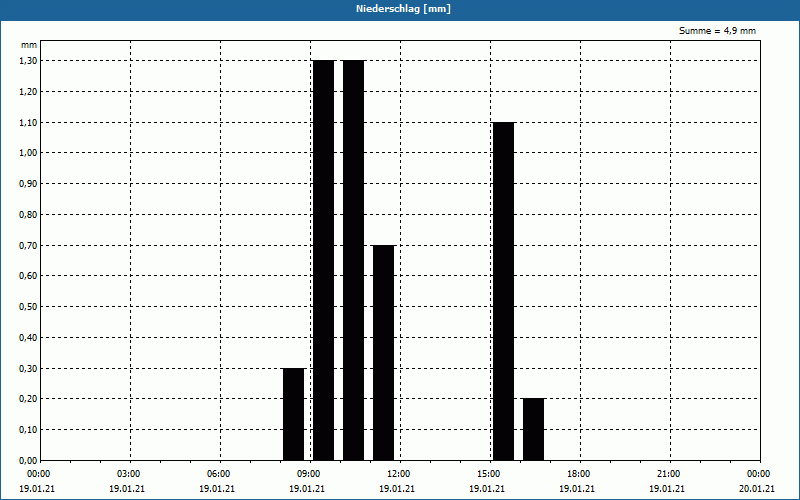Click the 0,60 y-axis value
Viewport: 800px width, 500px height.
coord(28,276)
